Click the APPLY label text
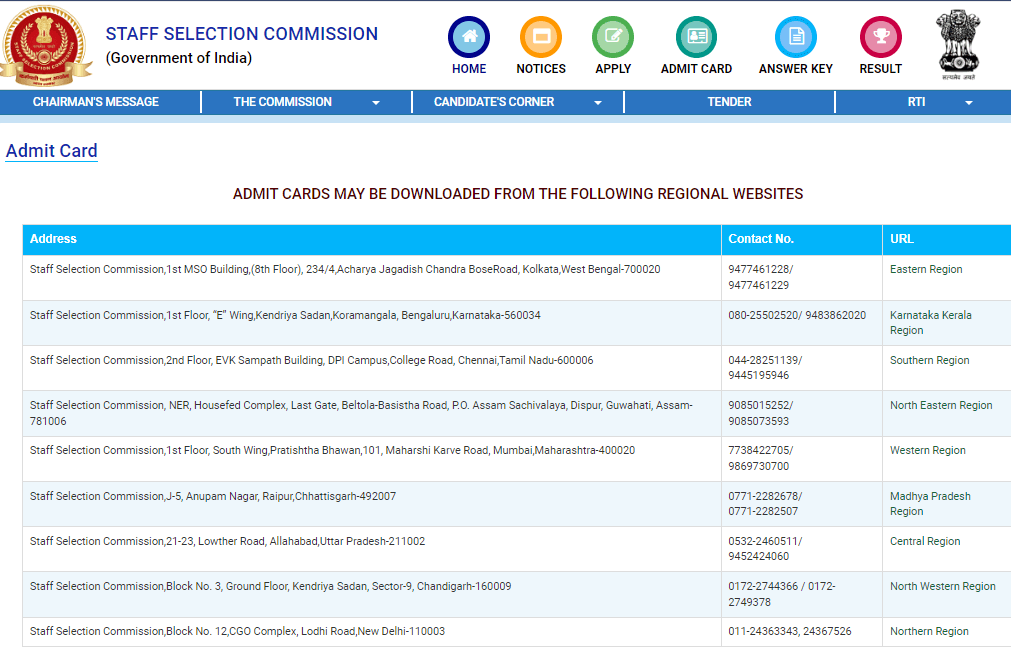The height and width of the screenshot is (647, 1011). click(x=613, y=68)
